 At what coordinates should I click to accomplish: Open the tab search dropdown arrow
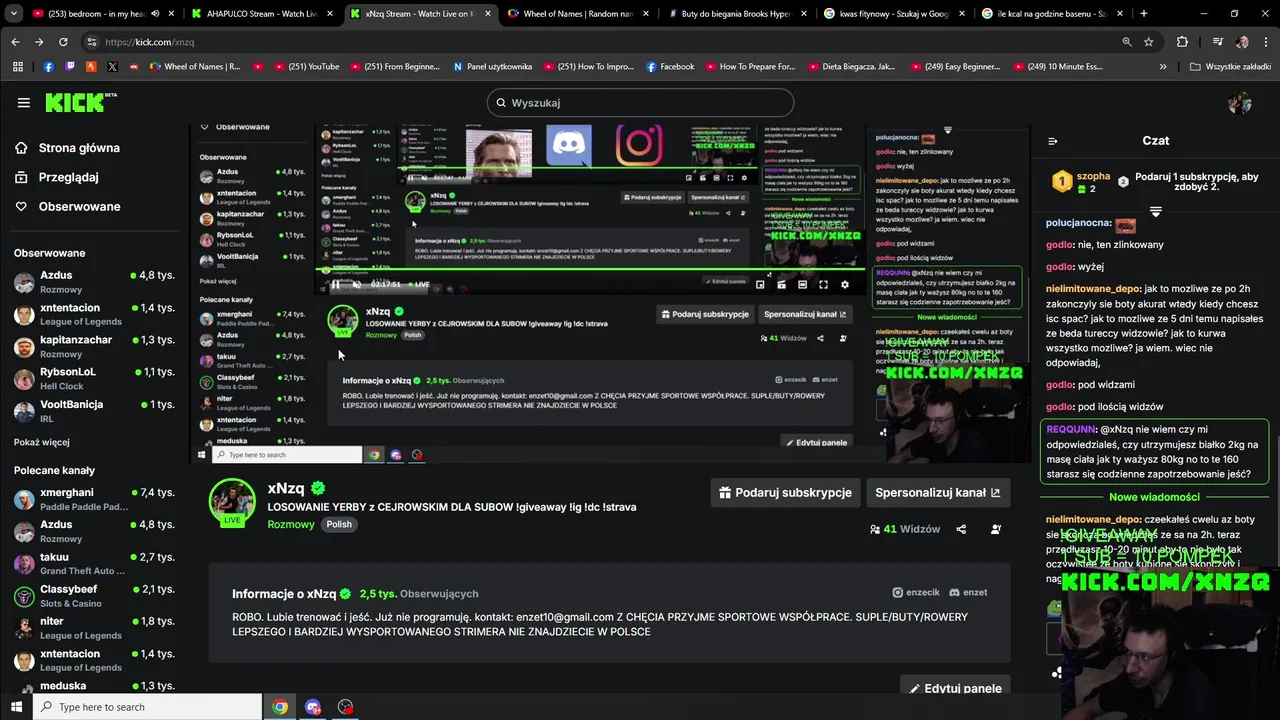point(14,14)
